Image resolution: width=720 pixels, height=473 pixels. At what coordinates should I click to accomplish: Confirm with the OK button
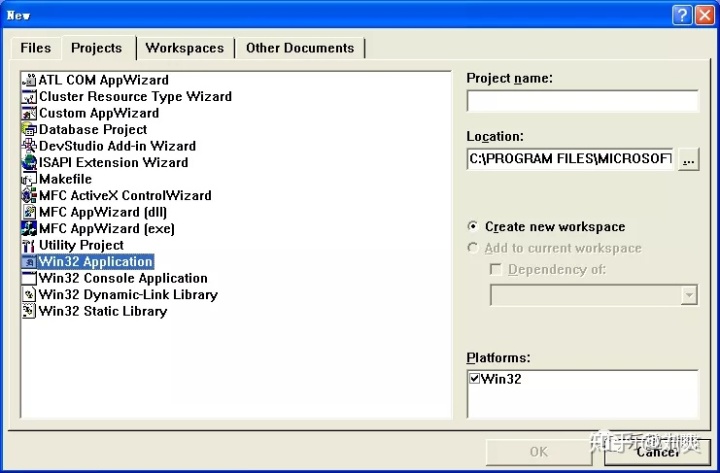[x=539, y=452]
